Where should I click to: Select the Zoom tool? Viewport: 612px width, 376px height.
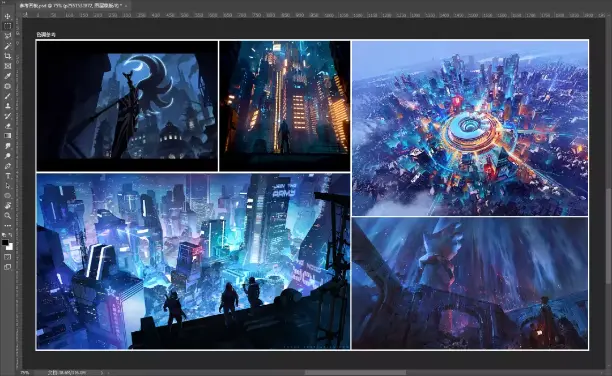tap(7, 216)
